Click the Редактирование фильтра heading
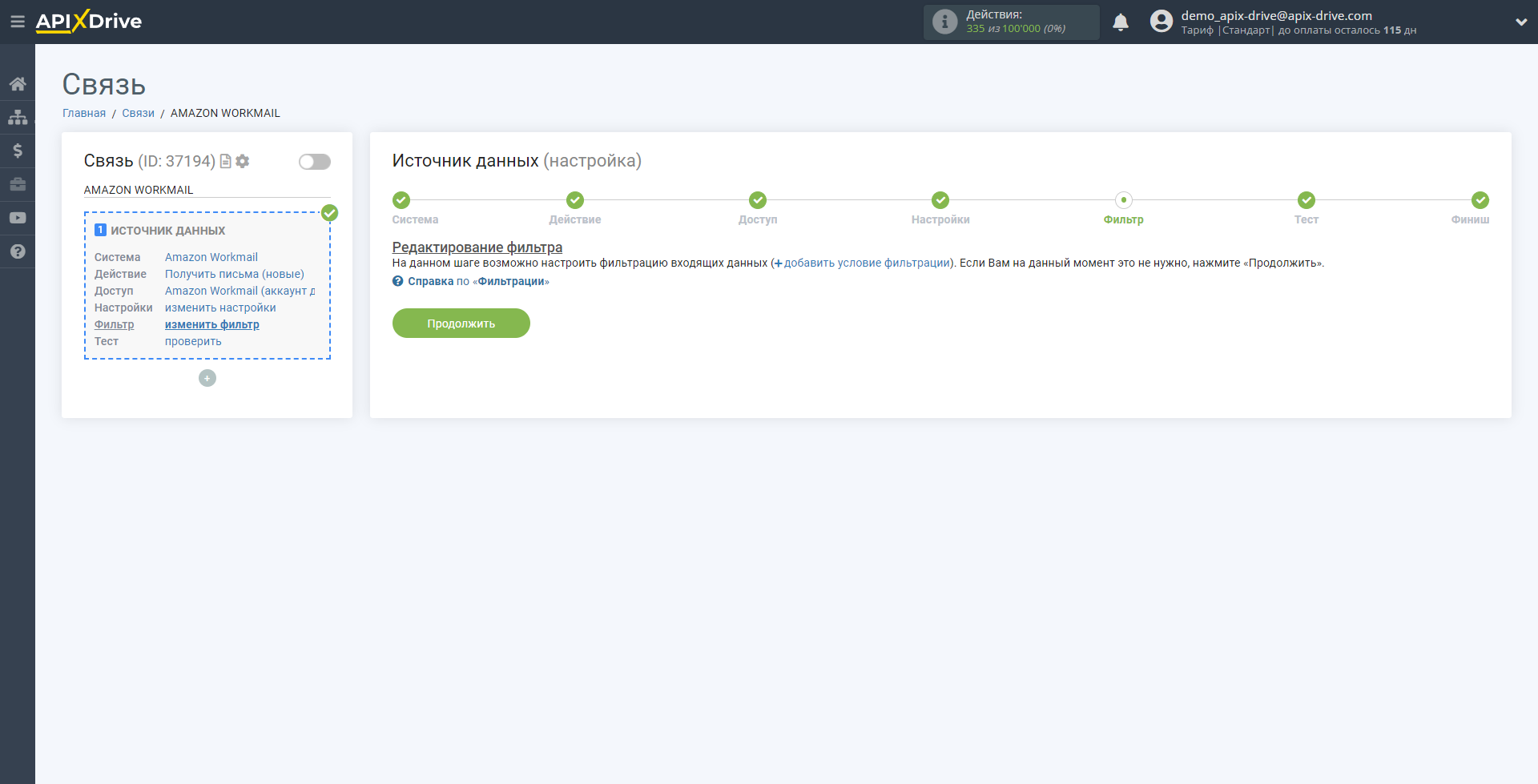This screenshot has height=784, width=1538. [x=477, y=247]
